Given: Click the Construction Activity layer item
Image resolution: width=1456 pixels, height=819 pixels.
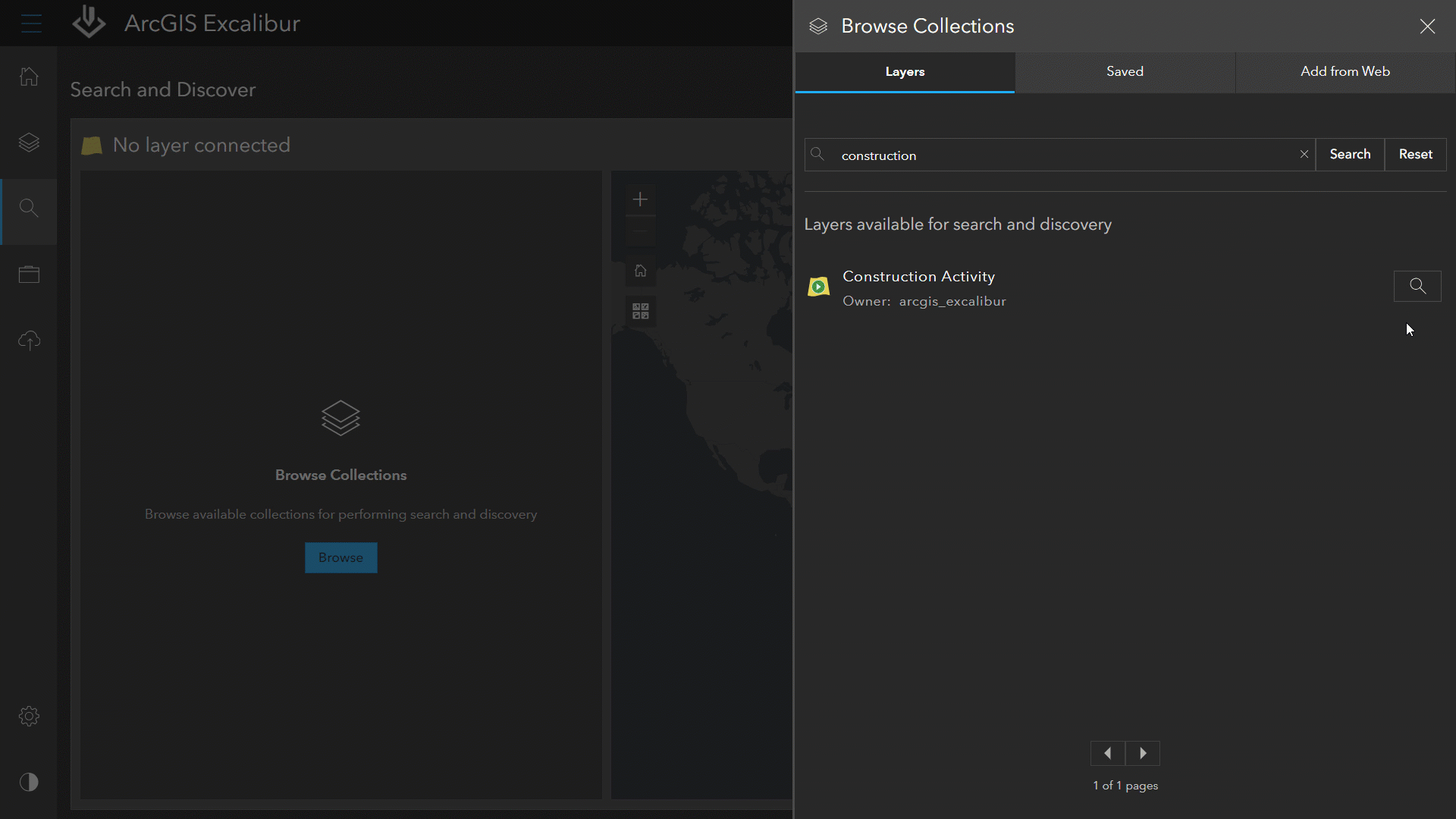Looking at the screenshot, I should (x=918, y=287).
